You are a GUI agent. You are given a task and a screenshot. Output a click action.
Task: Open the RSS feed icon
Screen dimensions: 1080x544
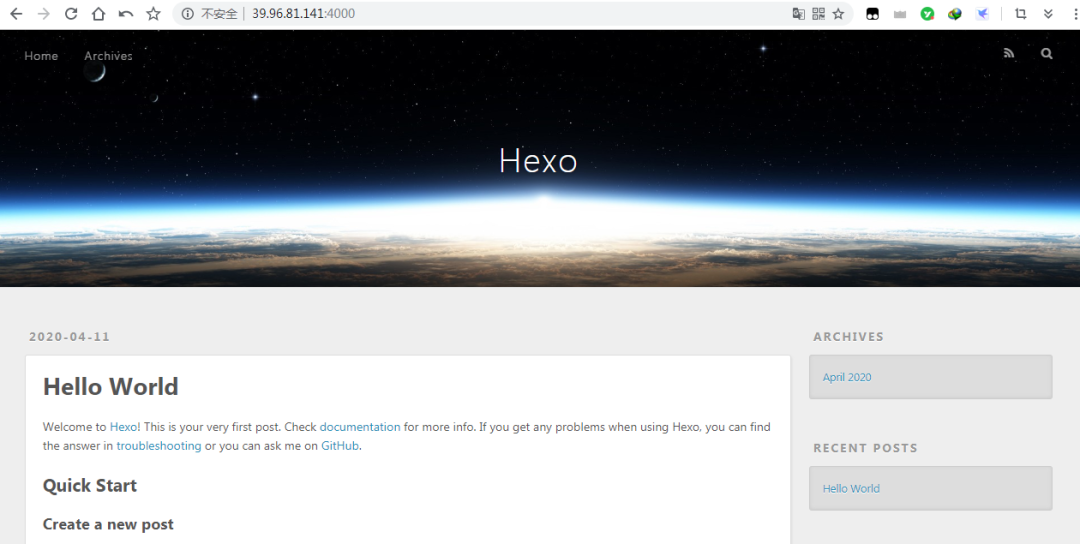(1009, 54)
